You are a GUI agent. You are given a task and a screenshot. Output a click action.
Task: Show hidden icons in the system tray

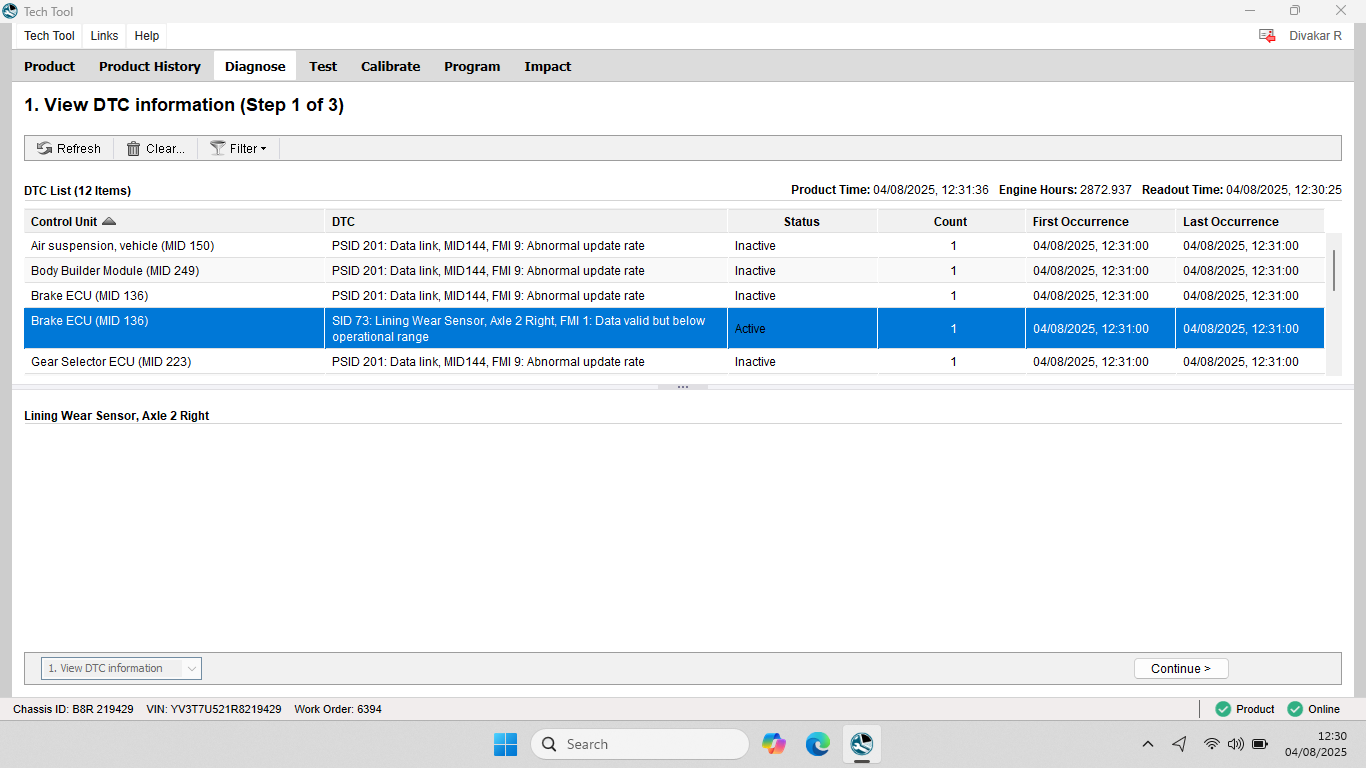coord(1147,744)
